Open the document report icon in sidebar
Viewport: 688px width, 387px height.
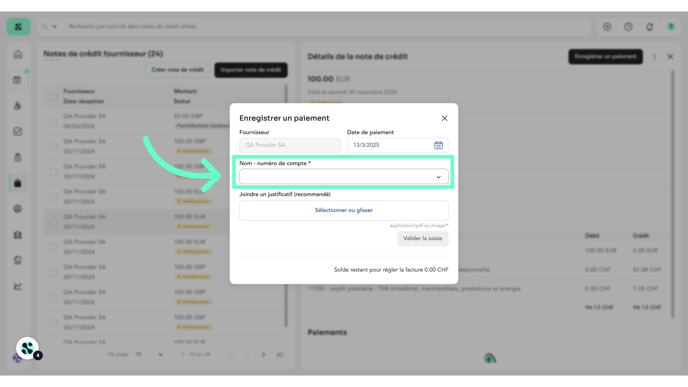pos(18,261)
